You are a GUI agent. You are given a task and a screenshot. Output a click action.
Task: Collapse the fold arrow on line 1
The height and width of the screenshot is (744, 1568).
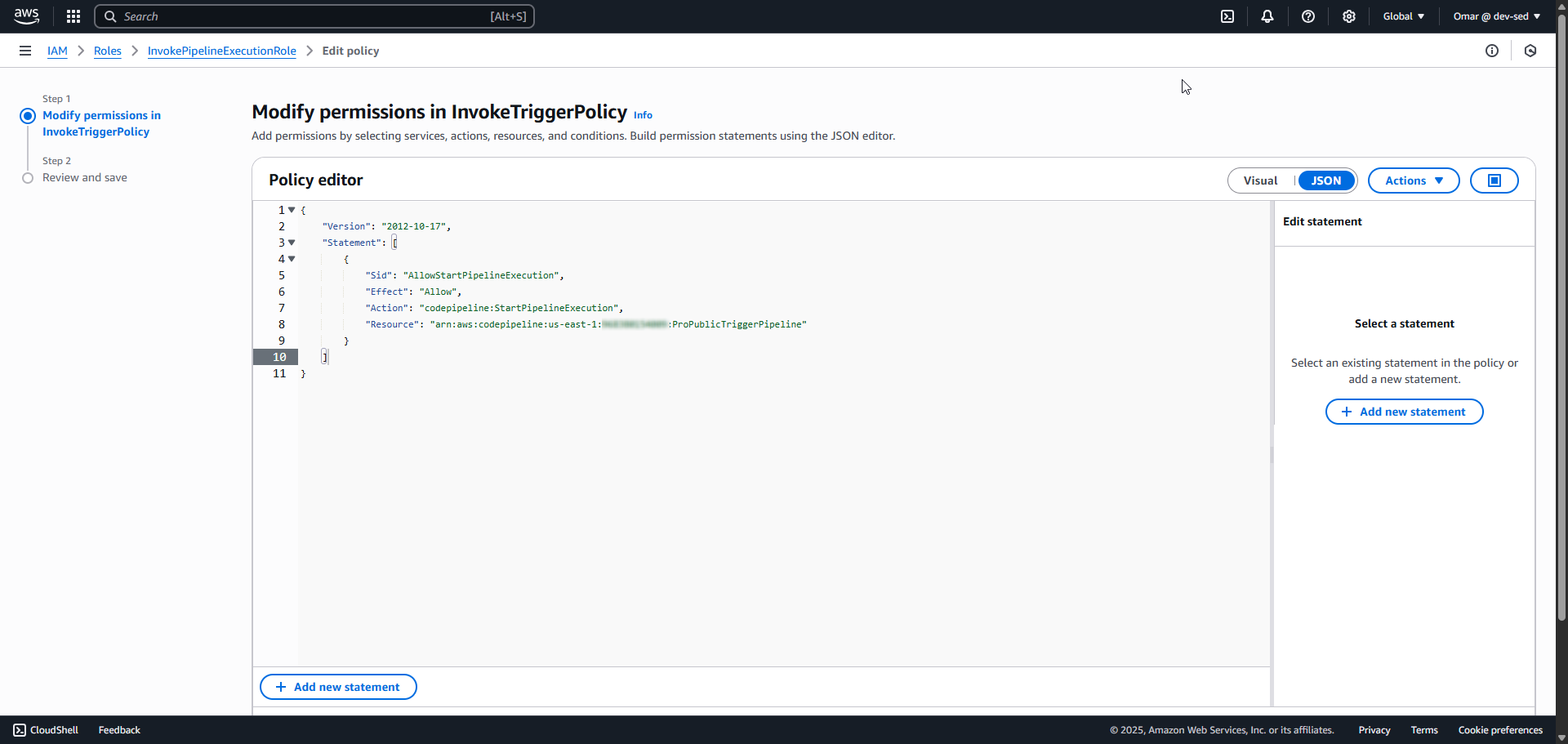point(292,210)
